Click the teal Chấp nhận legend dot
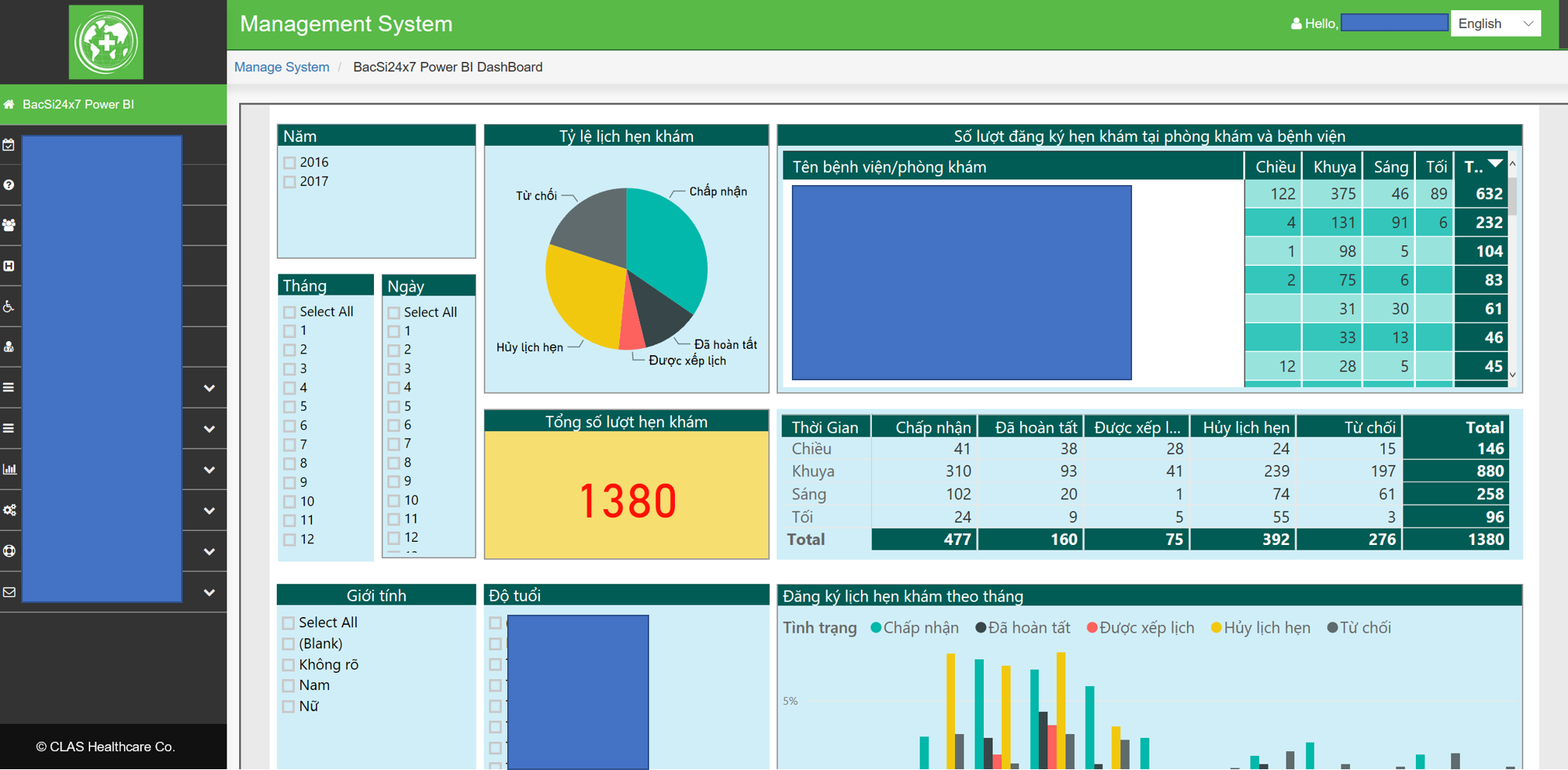1568x770 pixels. pos(877,627)
